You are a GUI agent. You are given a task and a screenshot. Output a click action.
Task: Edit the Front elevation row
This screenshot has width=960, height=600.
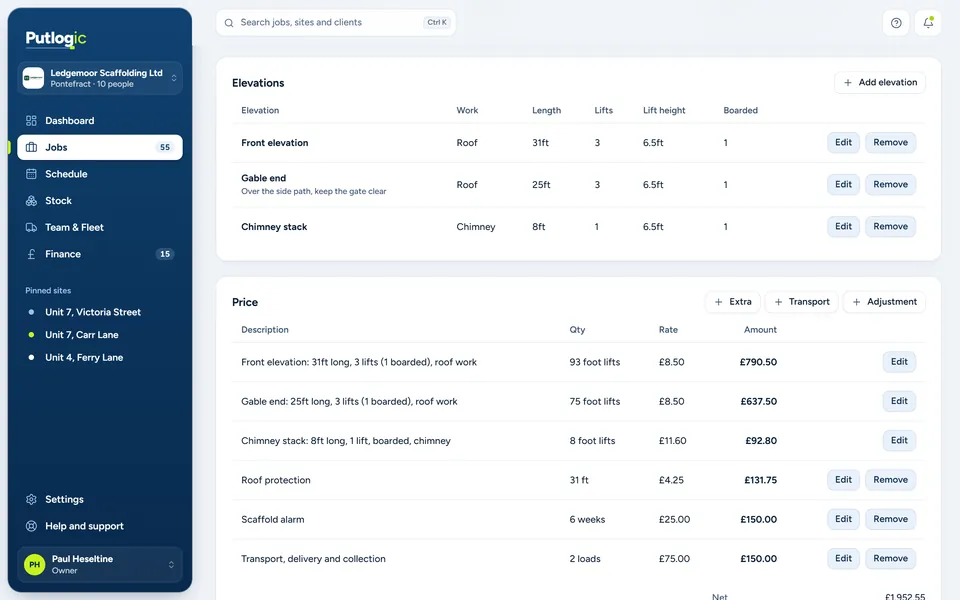843,143
